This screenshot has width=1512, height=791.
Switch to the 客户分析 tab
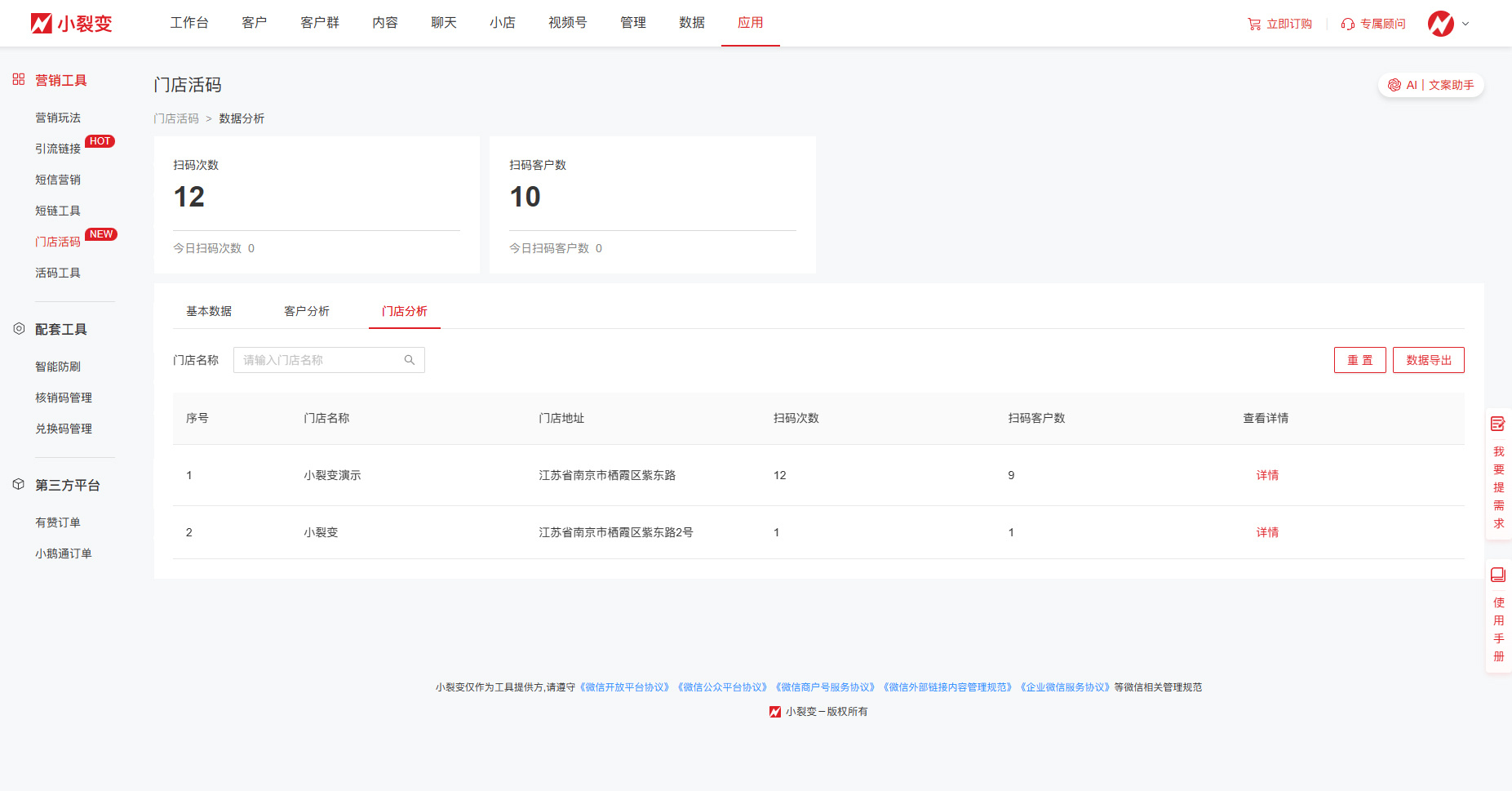[307, 311]
